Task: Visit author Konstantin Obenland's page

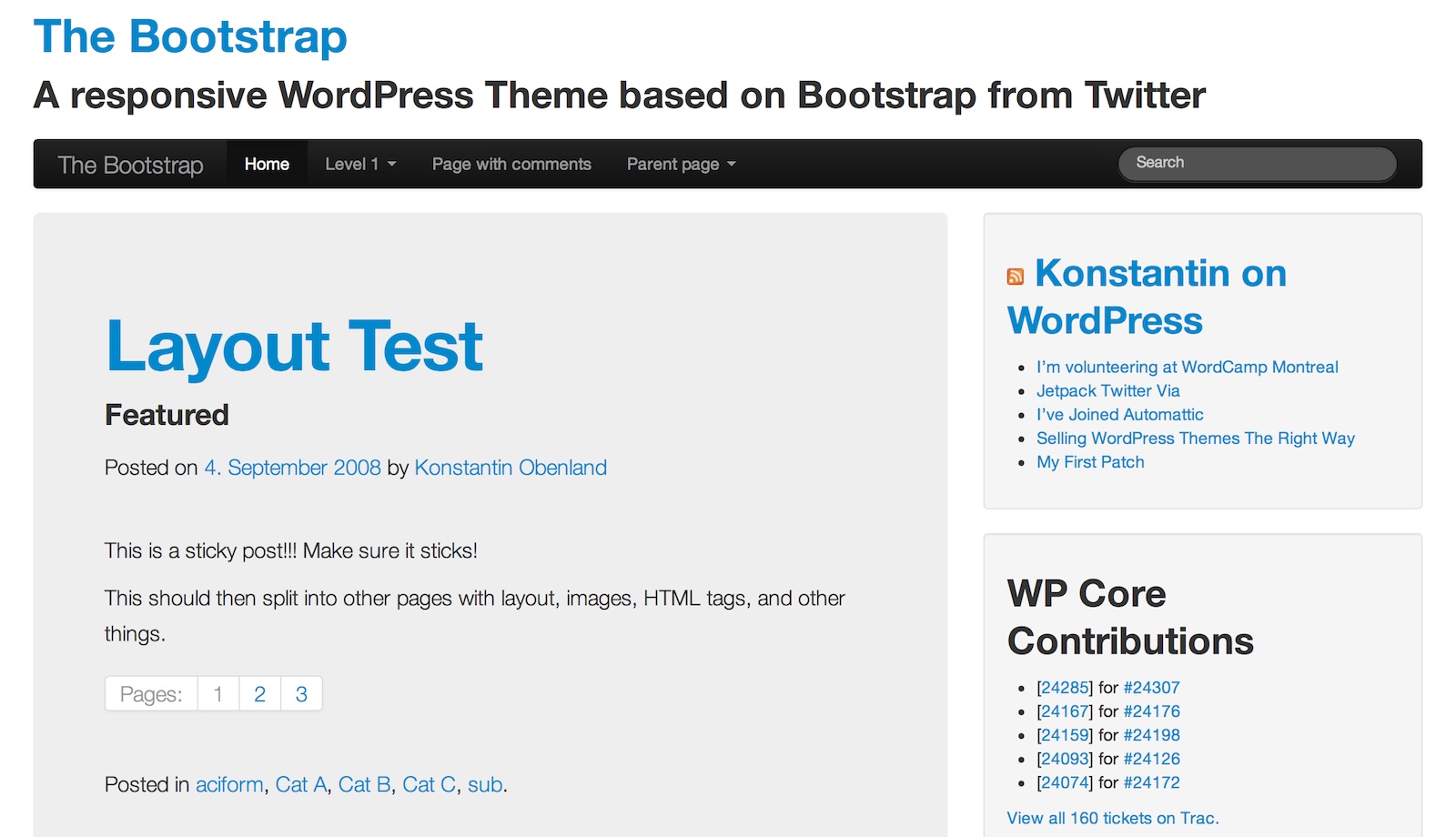Action: (510, 468)
